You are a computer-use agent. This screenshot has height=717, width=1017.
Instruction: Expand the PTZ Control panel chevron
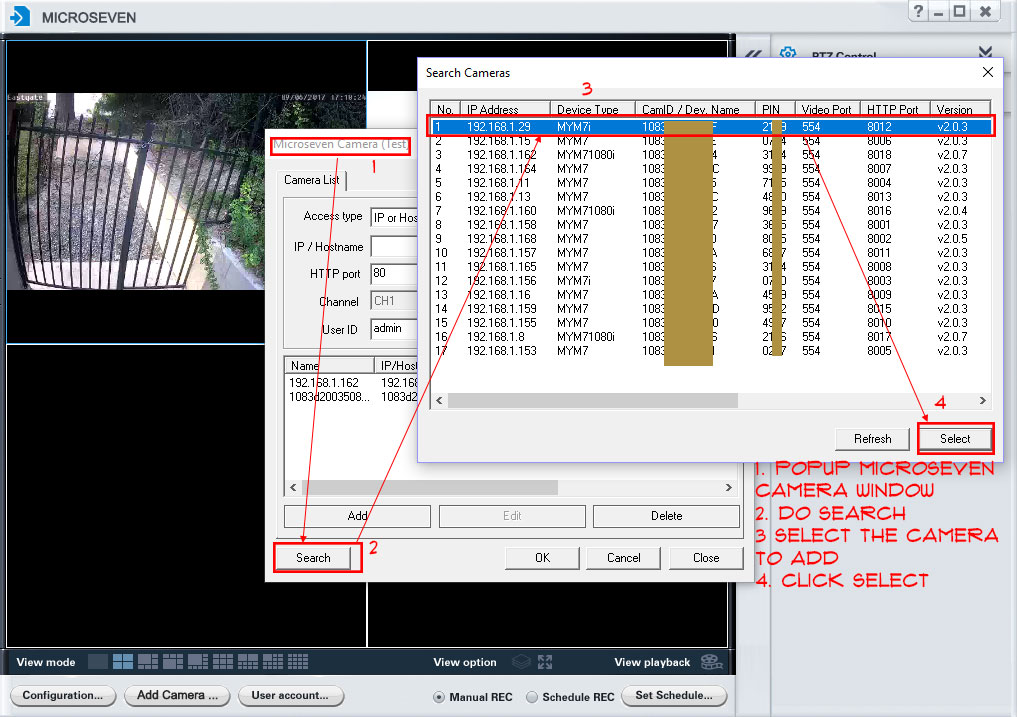coord(985,52)
